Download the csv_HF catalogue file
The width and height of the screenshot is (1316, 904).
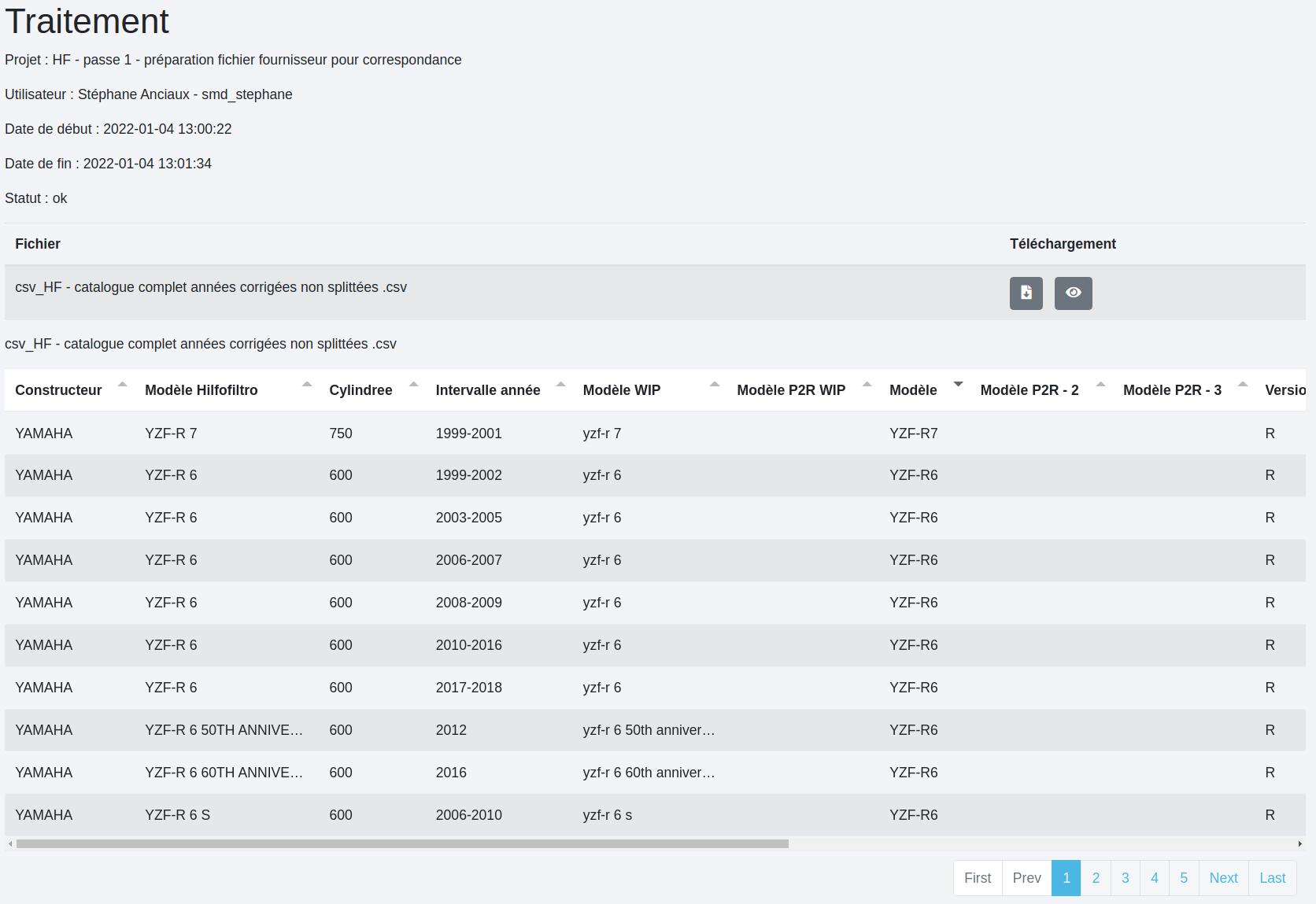coord(1026,293)
